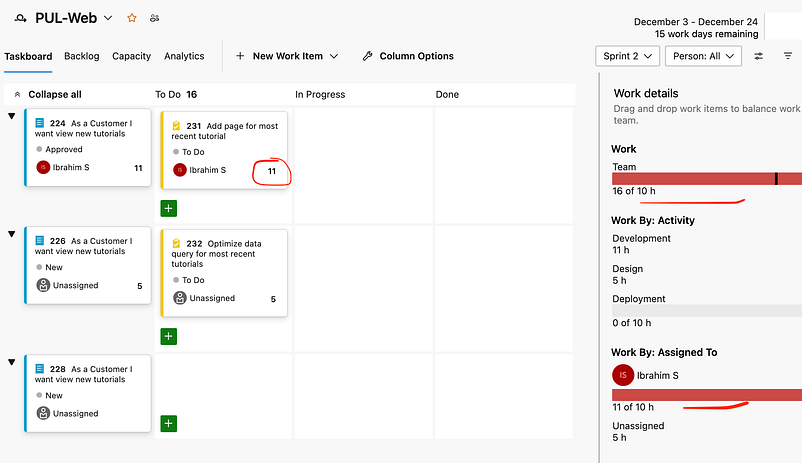Screen dimensions: 802x463
Task: Add task under item 228 green plus
Action: point(169,423)
